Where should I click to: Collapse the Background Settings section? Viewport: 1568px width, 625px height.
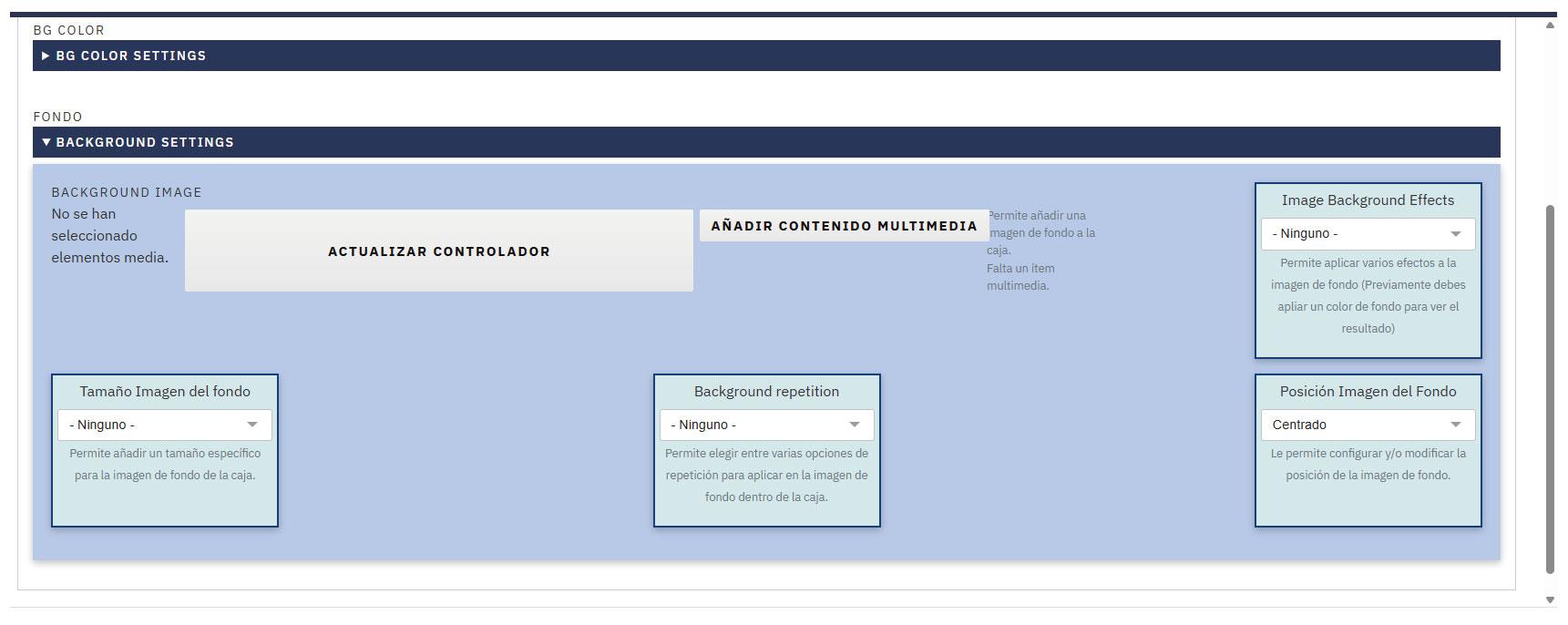(x=766, y=142)
